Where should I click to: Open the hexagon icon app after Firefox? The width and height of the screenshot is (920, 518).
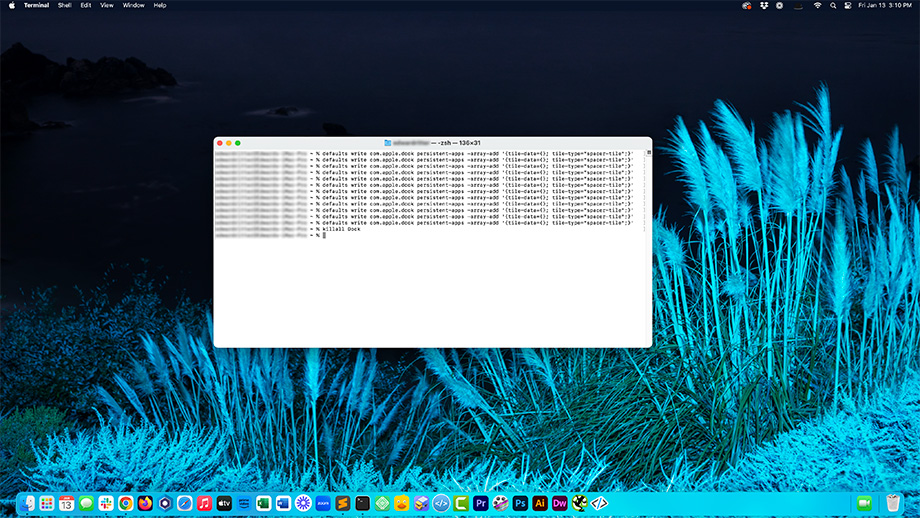click(x=165, y=503)
